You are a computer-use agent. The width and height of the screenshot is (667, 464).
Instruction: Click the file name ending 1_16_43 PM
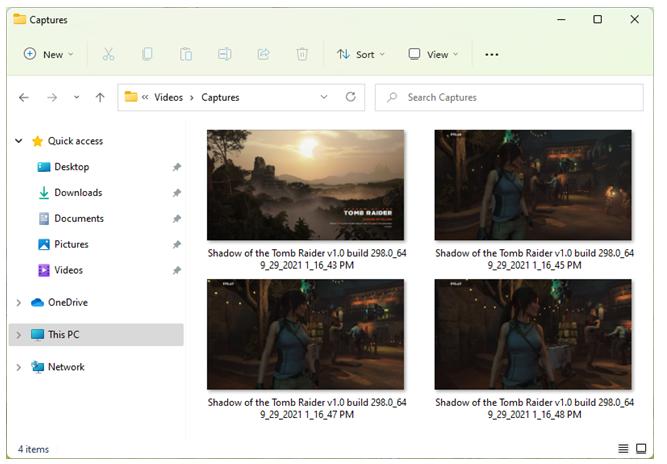307,259
